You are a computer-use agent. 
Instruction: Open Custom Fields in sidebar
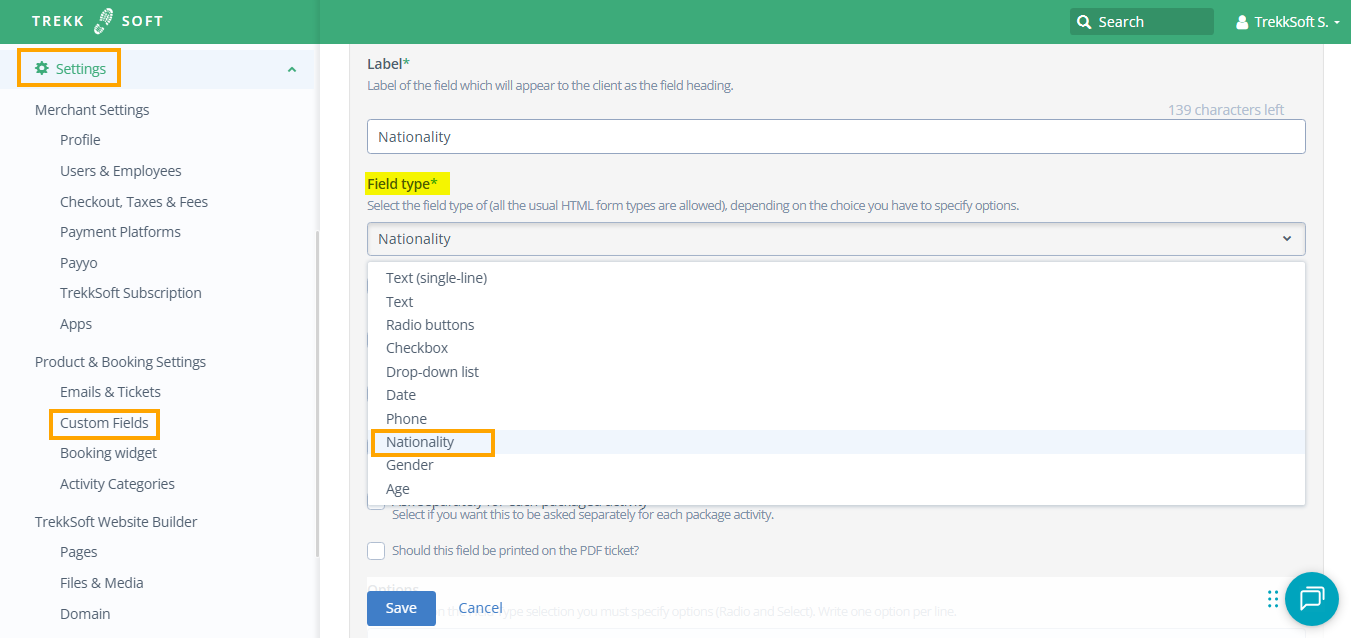(x=104, y=423)
